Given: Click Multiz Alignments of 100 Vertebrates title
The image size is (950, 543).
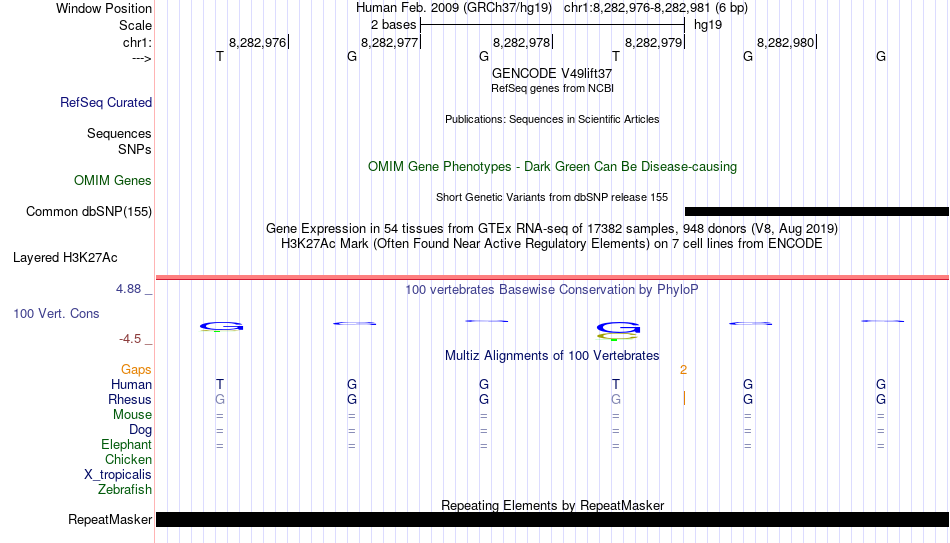Looking at the screenshot, I should click(x=552, y=356).
